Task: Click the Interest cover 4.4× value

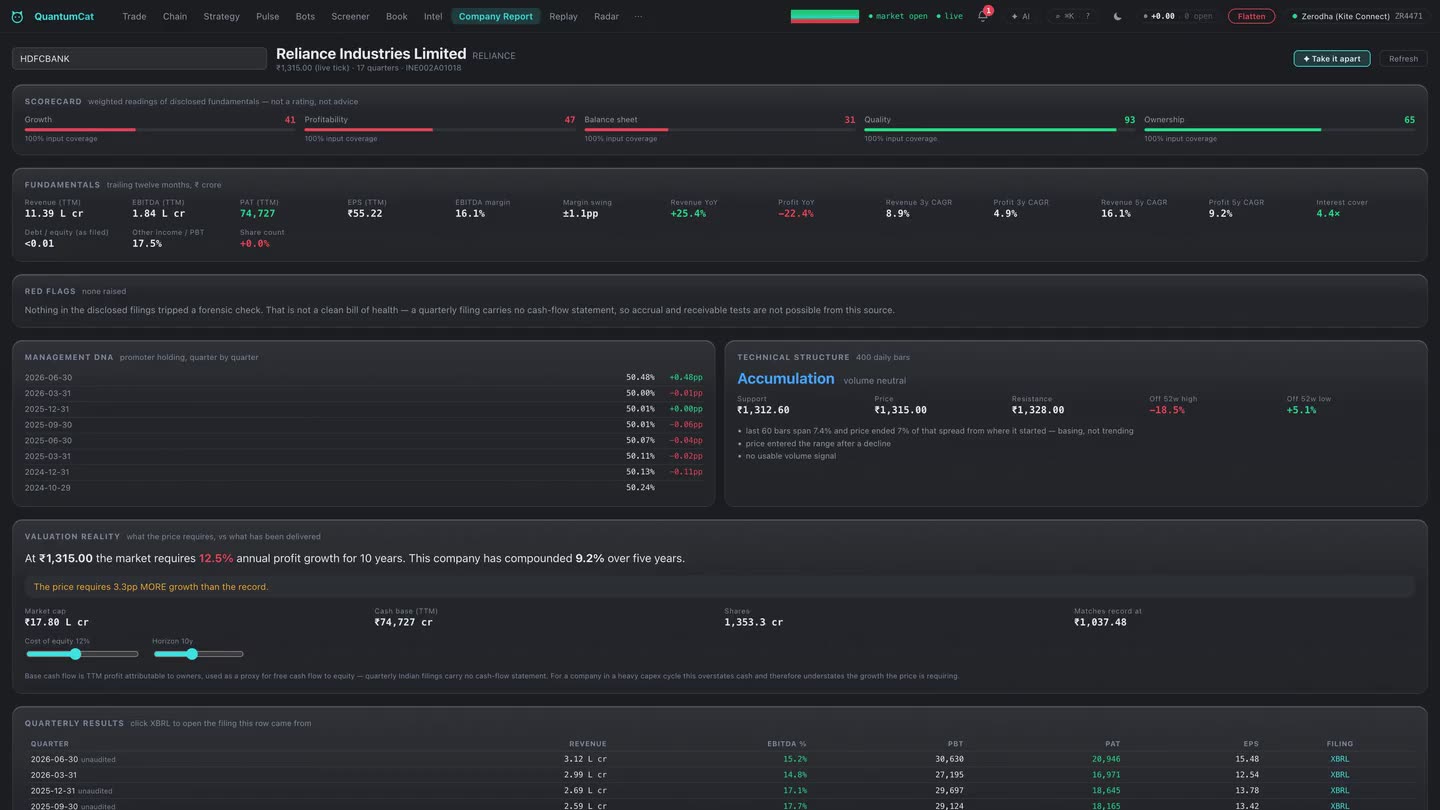Action: coord(1328,214)
